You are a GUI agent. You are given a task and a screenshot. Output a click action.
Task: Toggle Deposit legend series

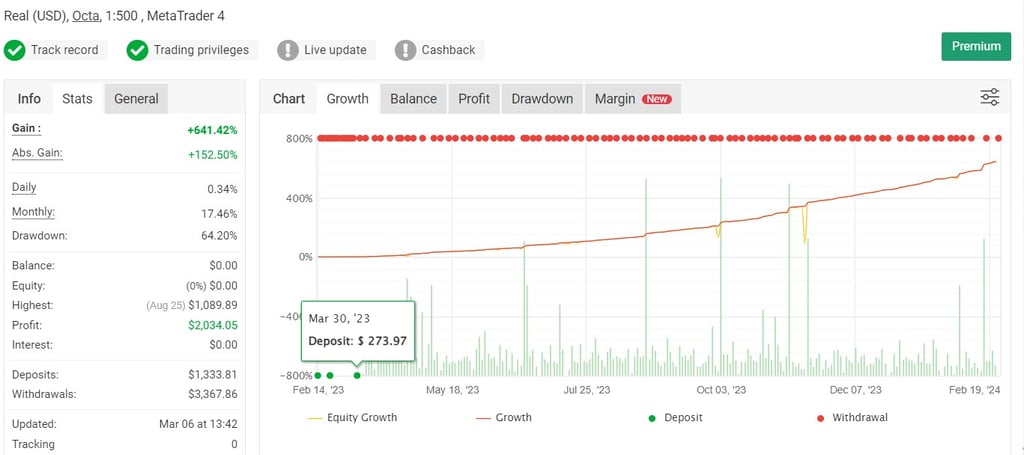675,417
